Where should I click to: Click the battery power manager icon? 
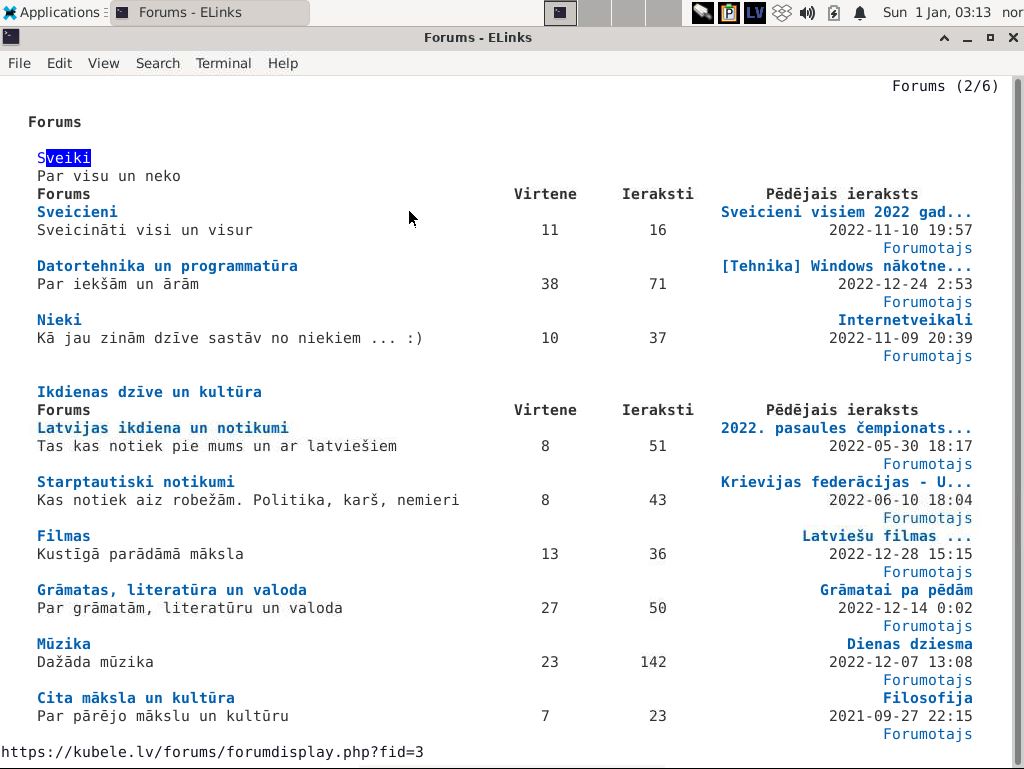834,13
